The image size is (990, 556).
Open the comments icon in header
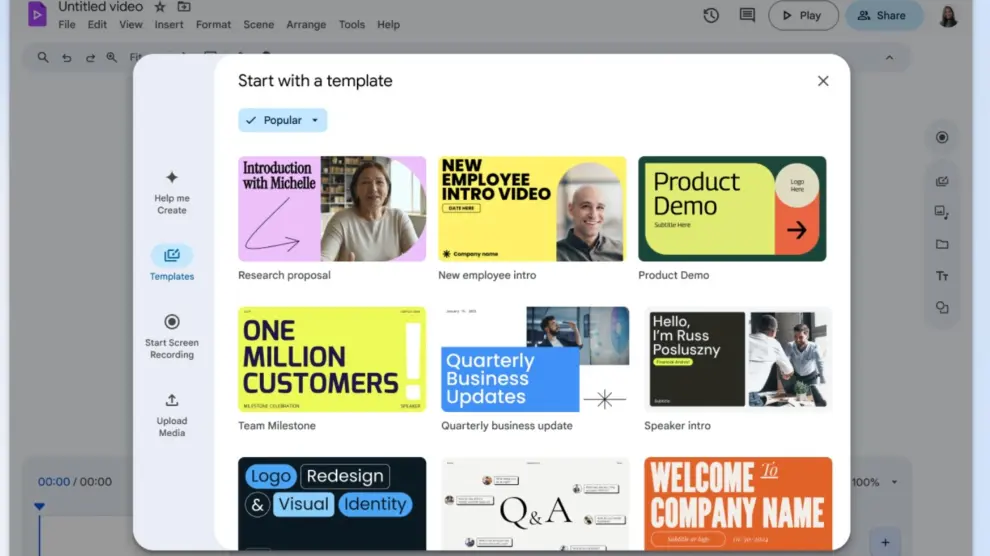pos(747,15)
